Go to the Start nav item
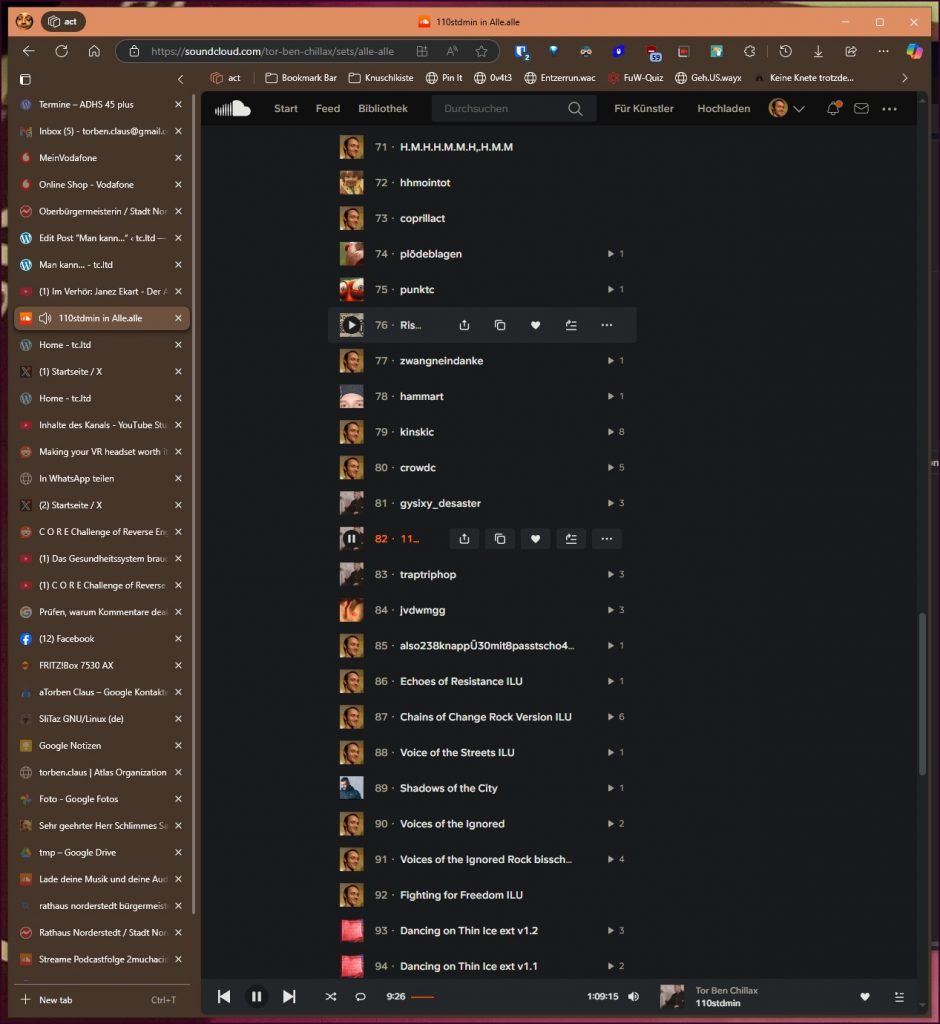The height and width of the screenshot is (1024, 940). (x=285, y=108)
